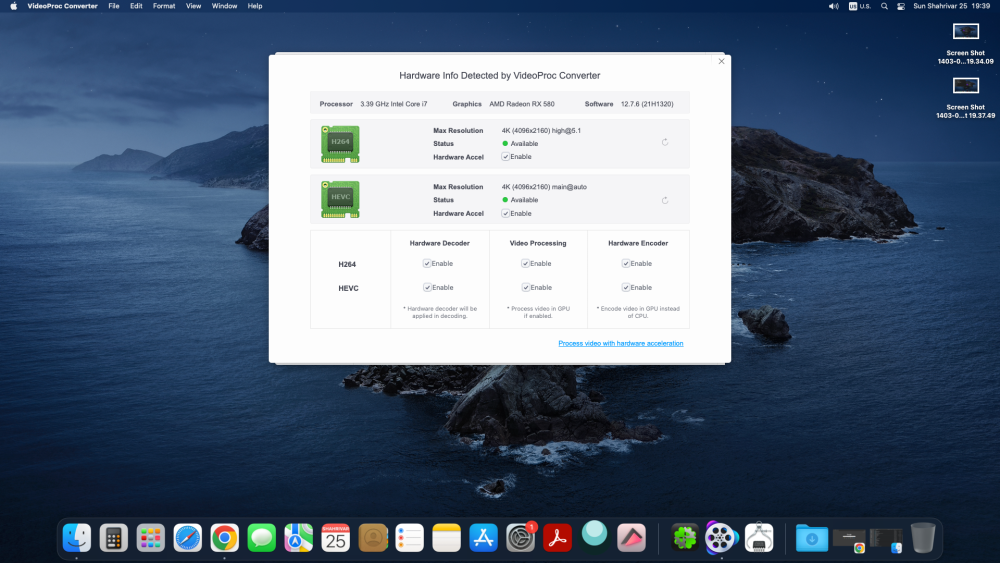
Task: Toggle H264 Hardware Accel Enable checkbox
Action: tap(505, 157)
